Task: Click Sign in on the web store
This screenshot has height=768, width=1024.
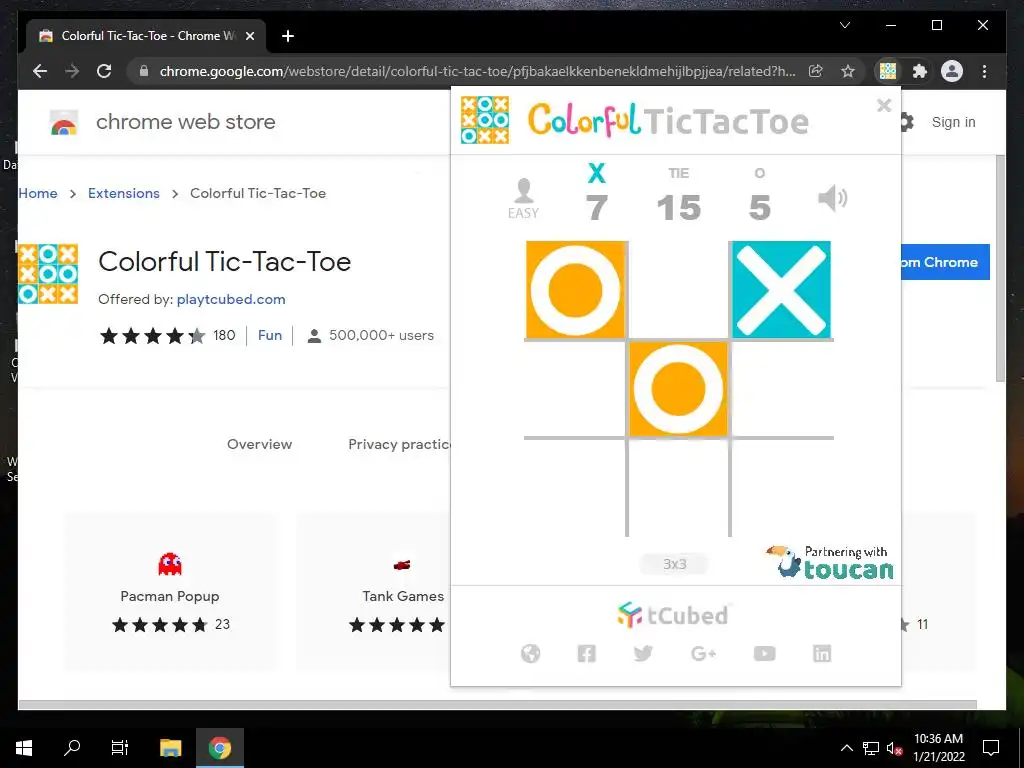Action: tap(953, 122)
